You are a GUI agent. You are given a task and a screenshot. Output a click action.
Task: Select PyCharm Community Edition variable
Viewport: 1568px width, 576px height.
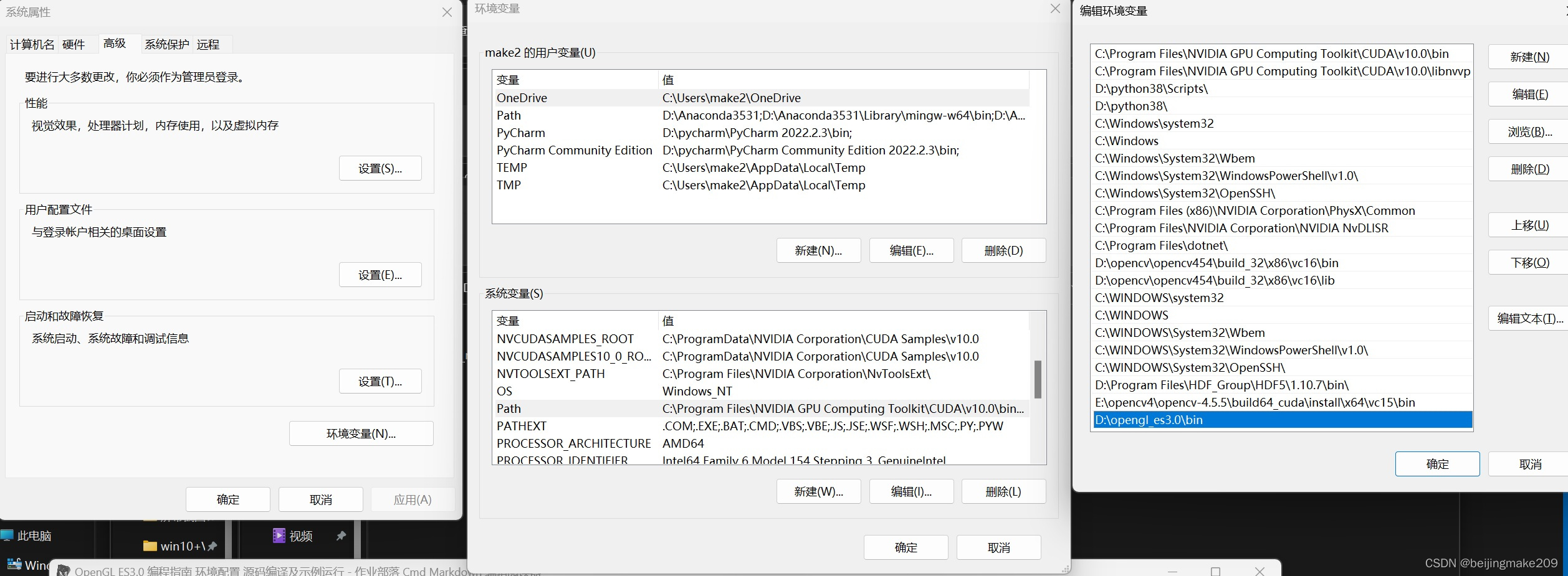tap(760, 150)
